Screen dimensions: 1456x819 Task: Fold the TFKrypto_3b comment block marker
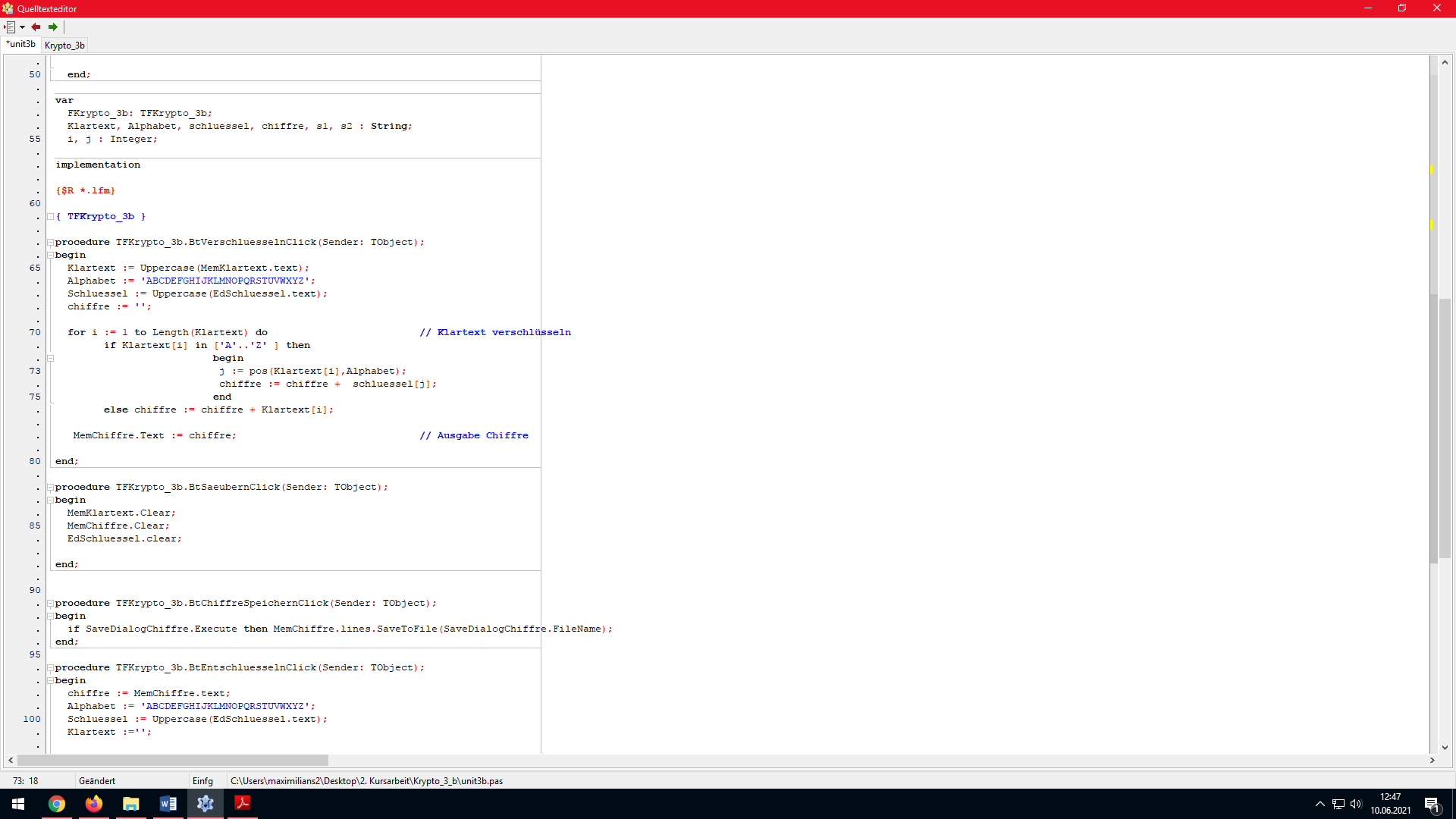51,217
